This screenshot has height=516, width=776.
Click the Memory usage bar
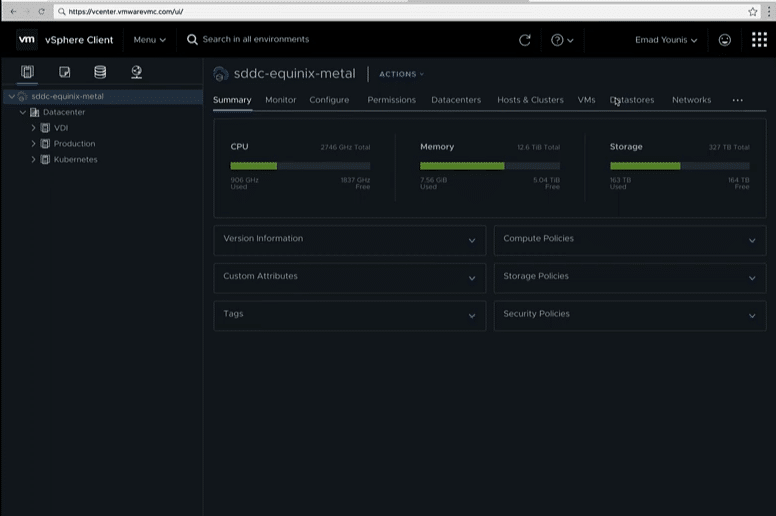point(490,166)
